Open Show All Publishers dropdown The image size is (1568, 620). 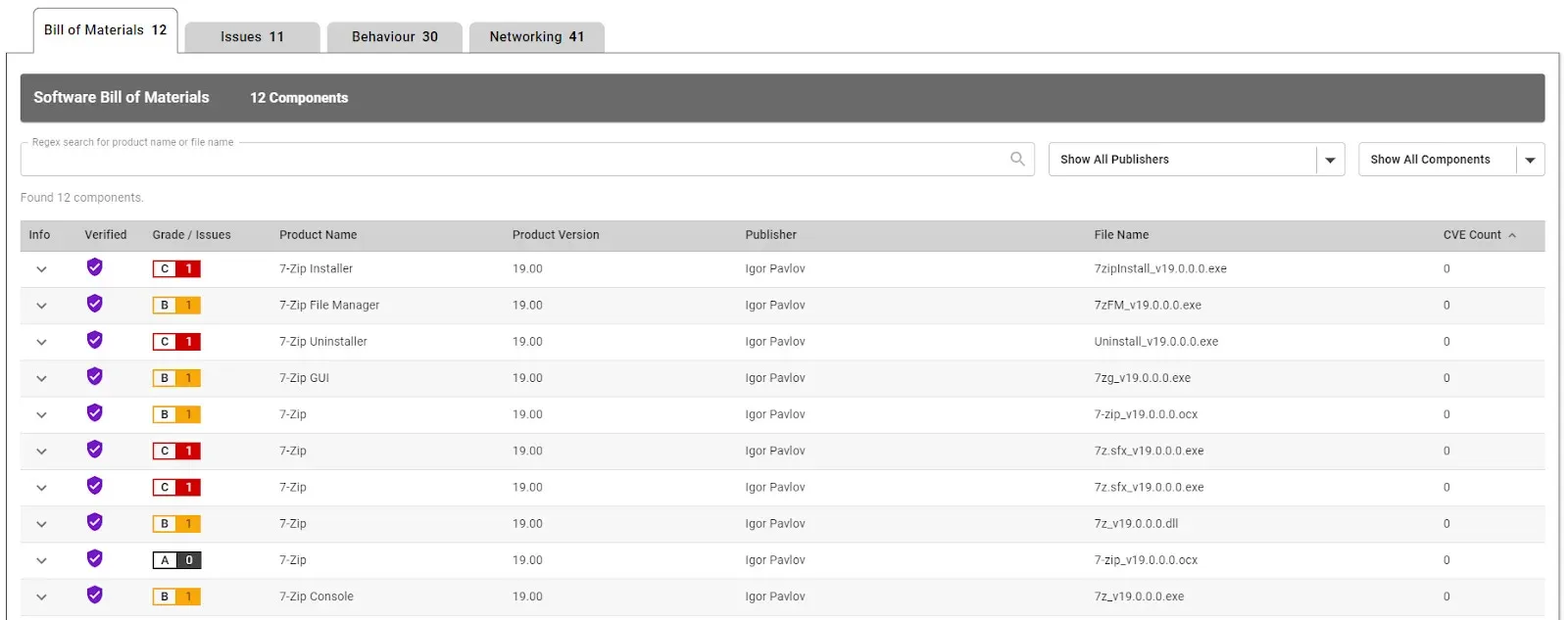click(x=1330, y=160)
